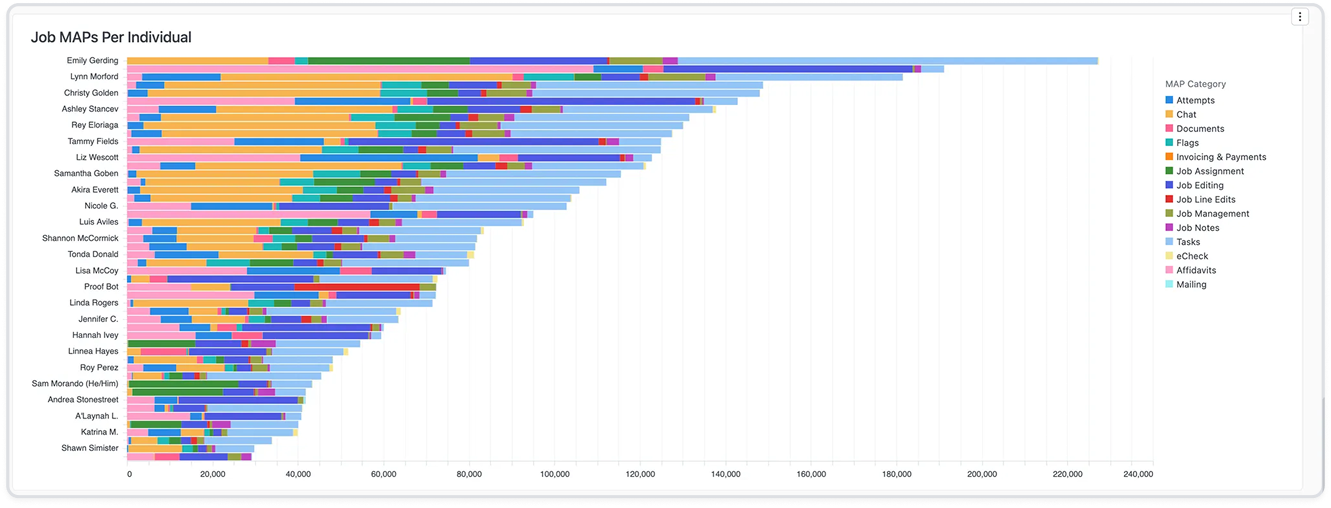Click the Job Editing legend entry
The height and width of the screenshot is (508, 1331).
pos(1200,185)
